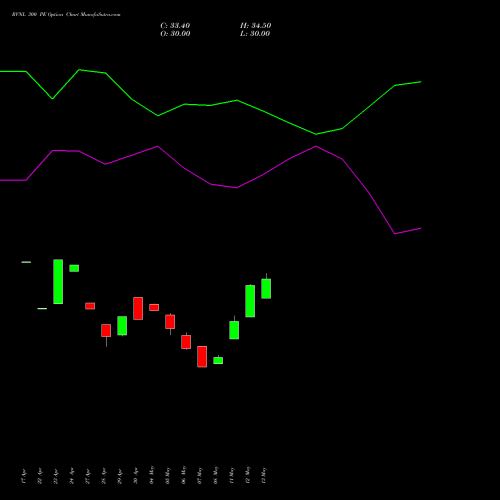Click the green candle at 11 May
The image size is (500, 500).
(234, 328)
